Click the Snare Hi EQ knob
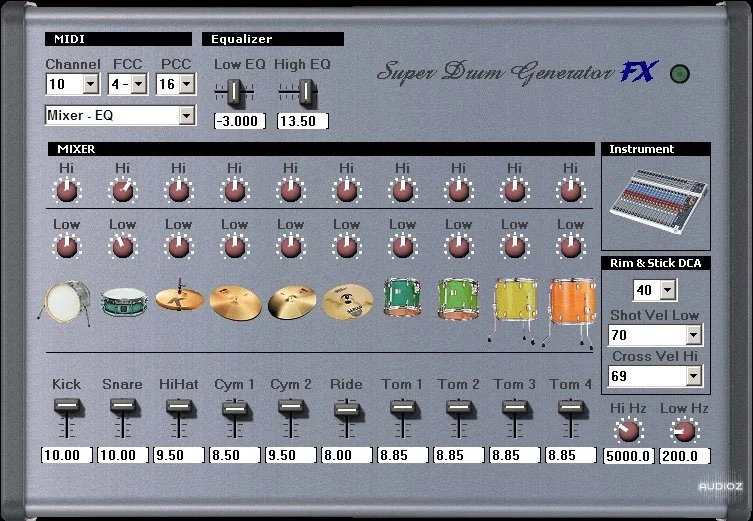This screenshot has width=753, height=521. coord(123,191)
